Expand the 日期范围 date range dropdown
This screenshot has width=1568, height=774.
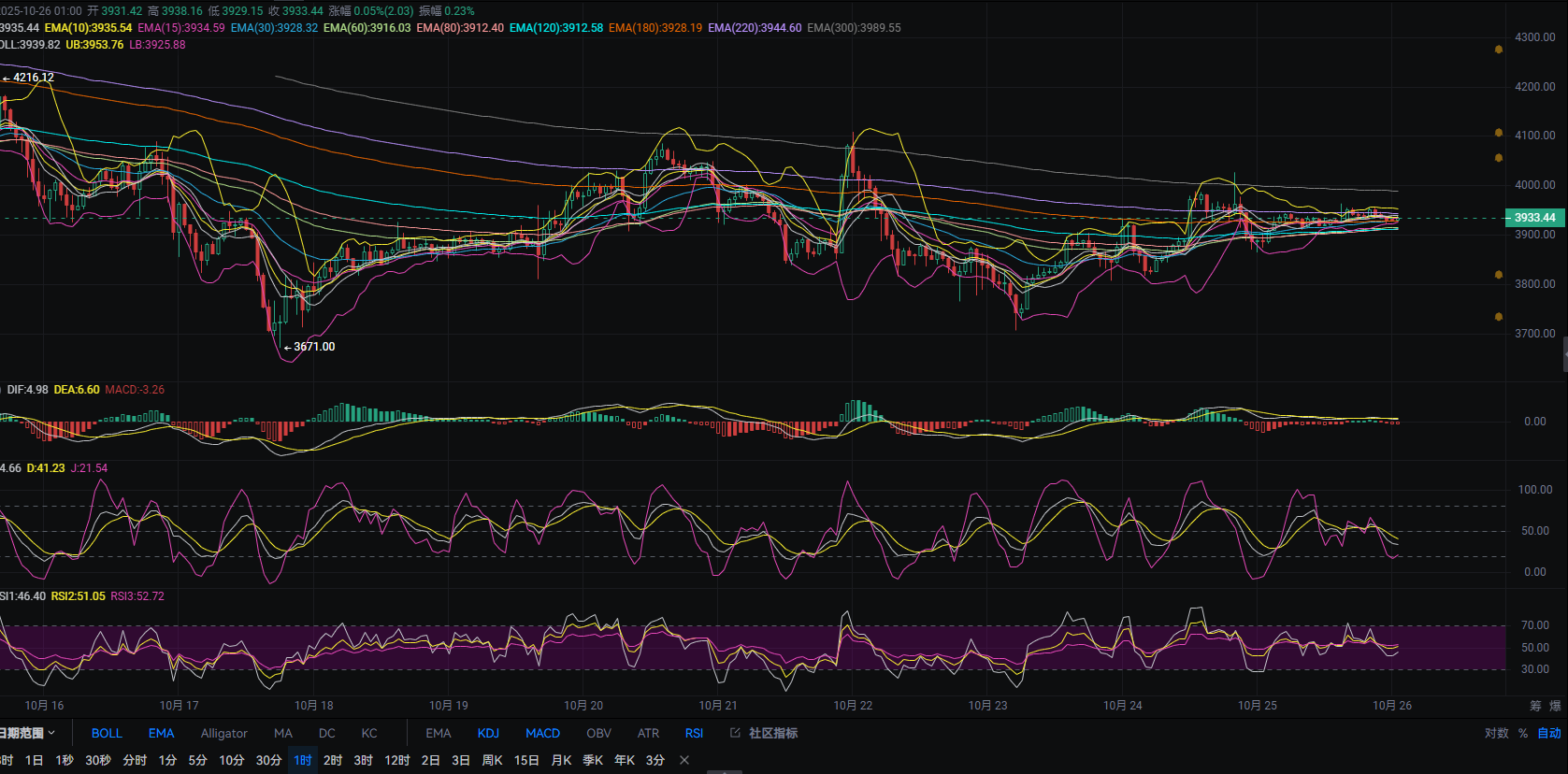(28, 733)
